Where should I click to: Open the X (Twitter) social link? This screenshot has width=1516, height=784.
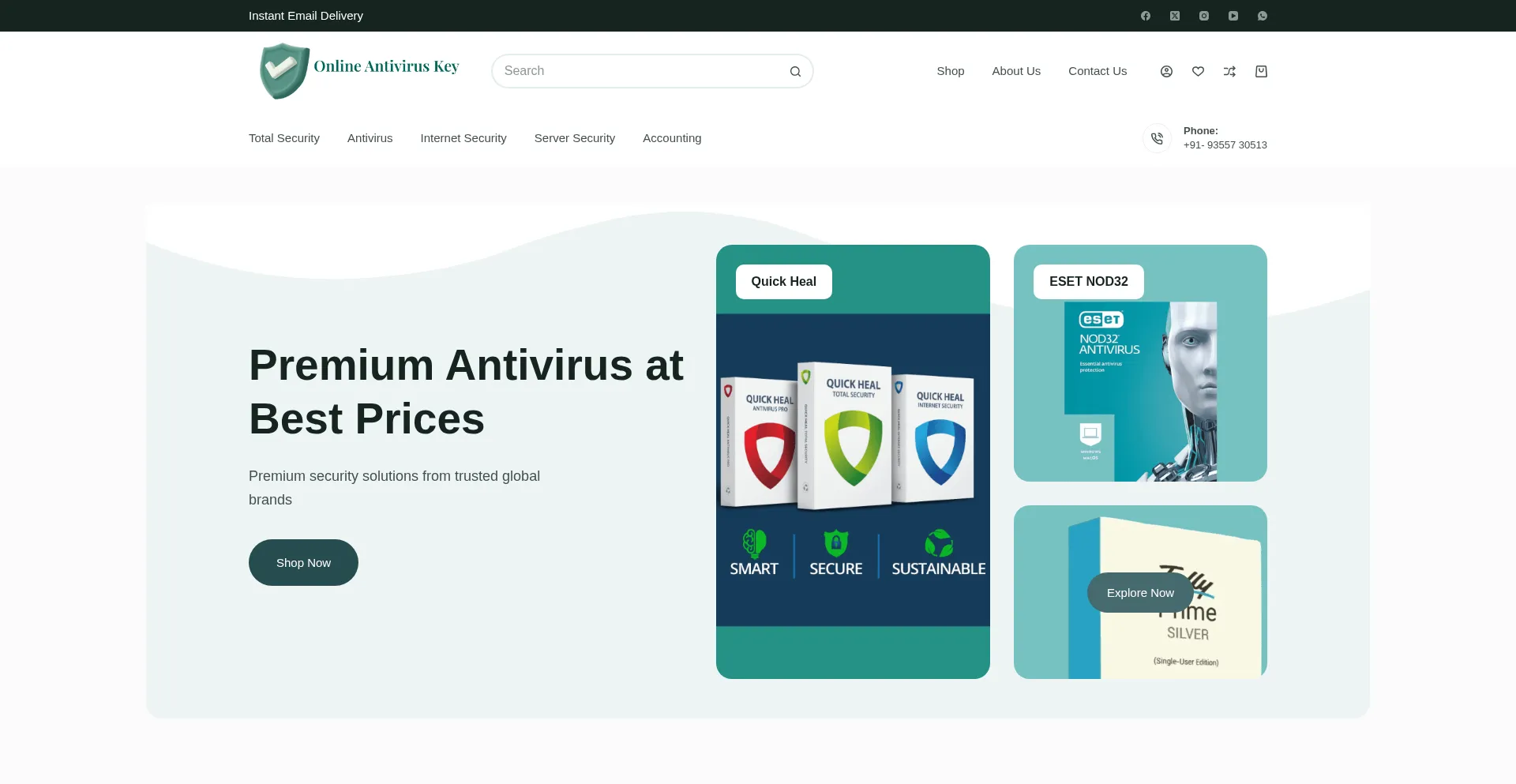[x=1175, y=16]
